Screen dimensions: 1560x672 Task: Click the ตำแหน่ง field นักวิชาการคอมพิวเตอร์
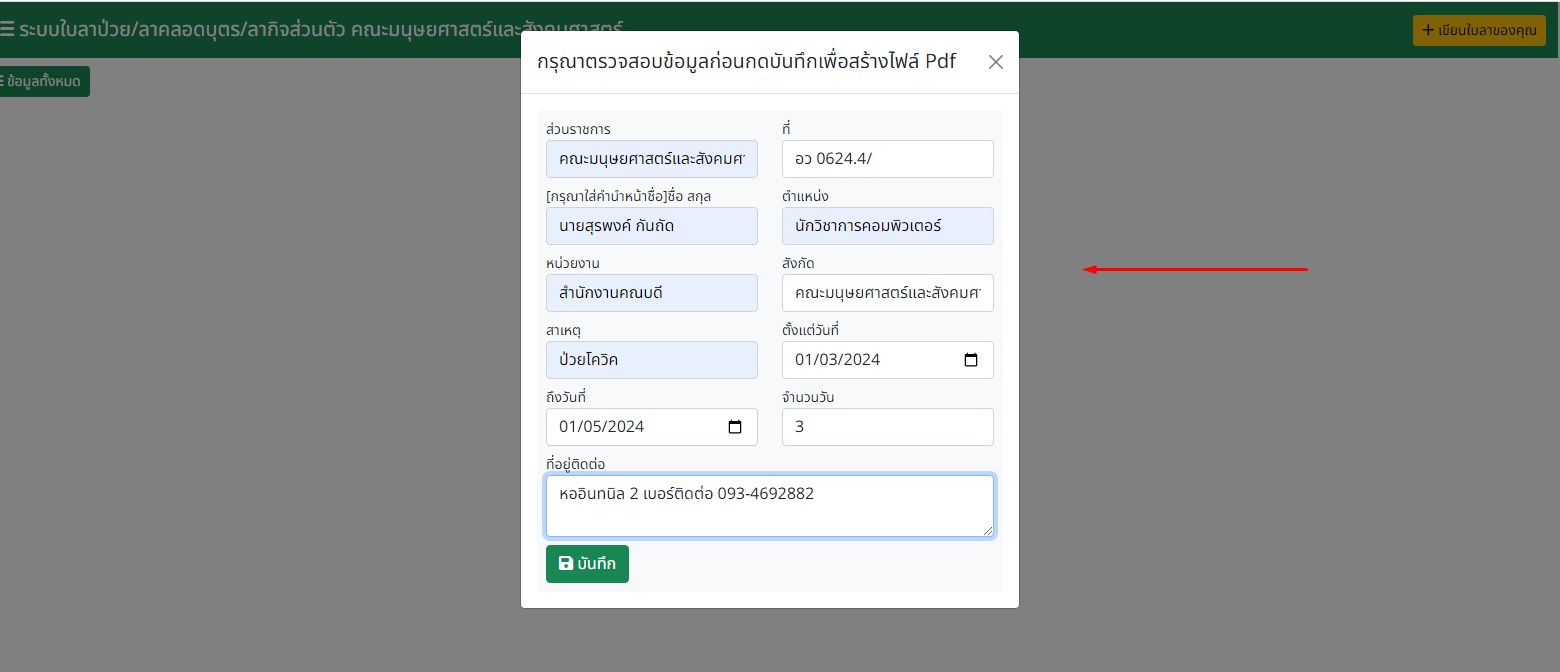tap(888, 226)
